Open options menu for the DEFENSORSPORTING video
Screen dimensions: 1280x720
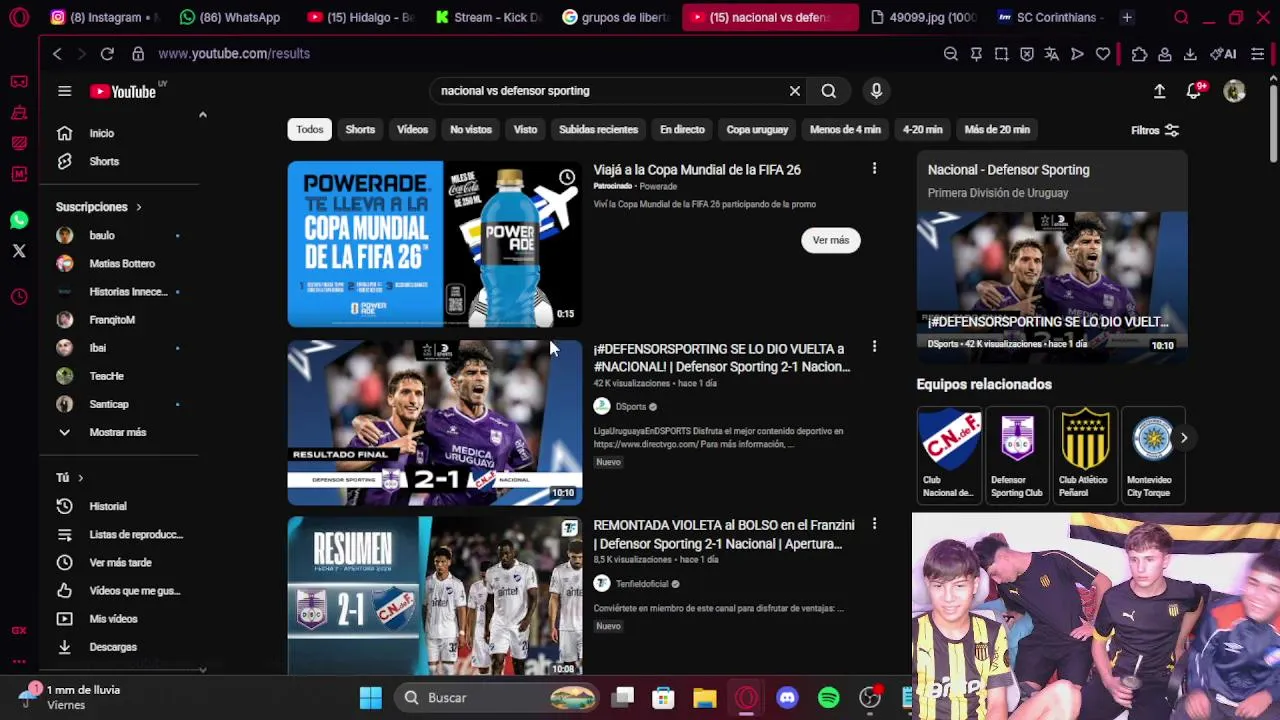click(x=874, y=347)
